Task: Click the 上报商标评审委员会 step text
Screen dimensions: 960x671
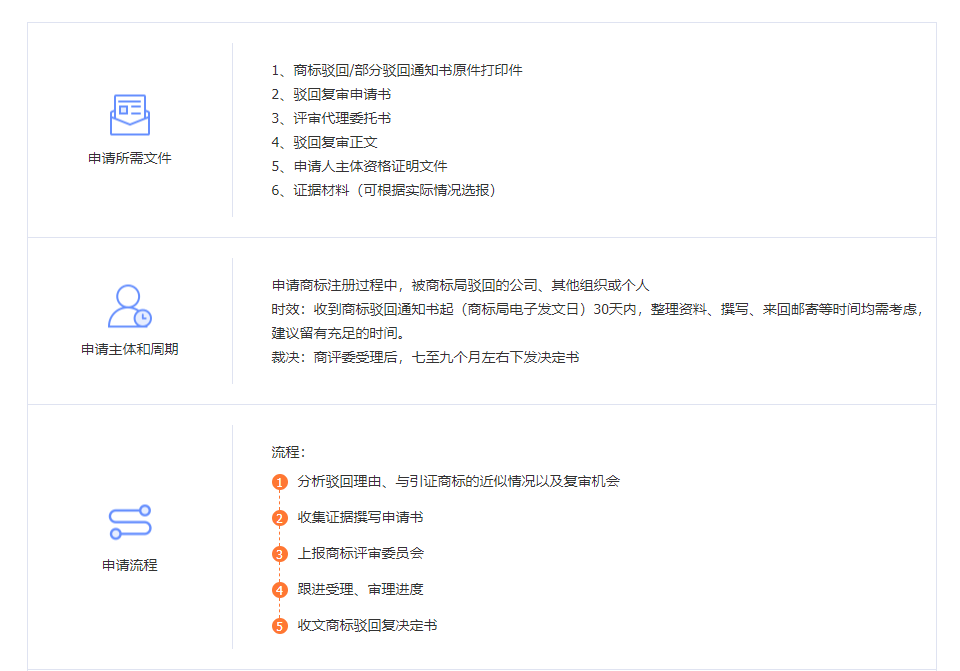Action: click(360, 553)
